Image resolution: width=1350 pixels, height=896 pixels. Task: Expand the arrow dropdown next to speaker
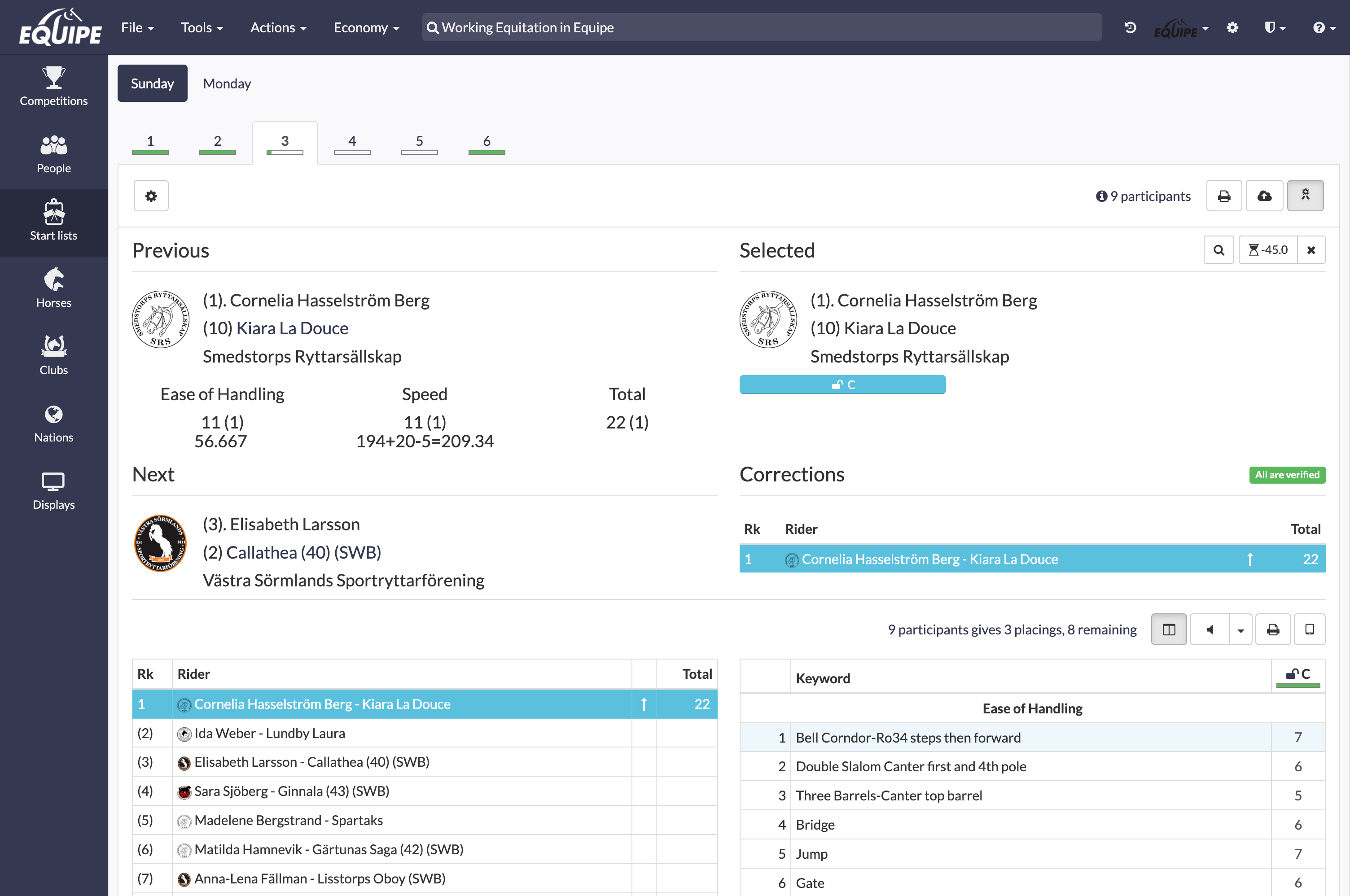coord(1240,629)
